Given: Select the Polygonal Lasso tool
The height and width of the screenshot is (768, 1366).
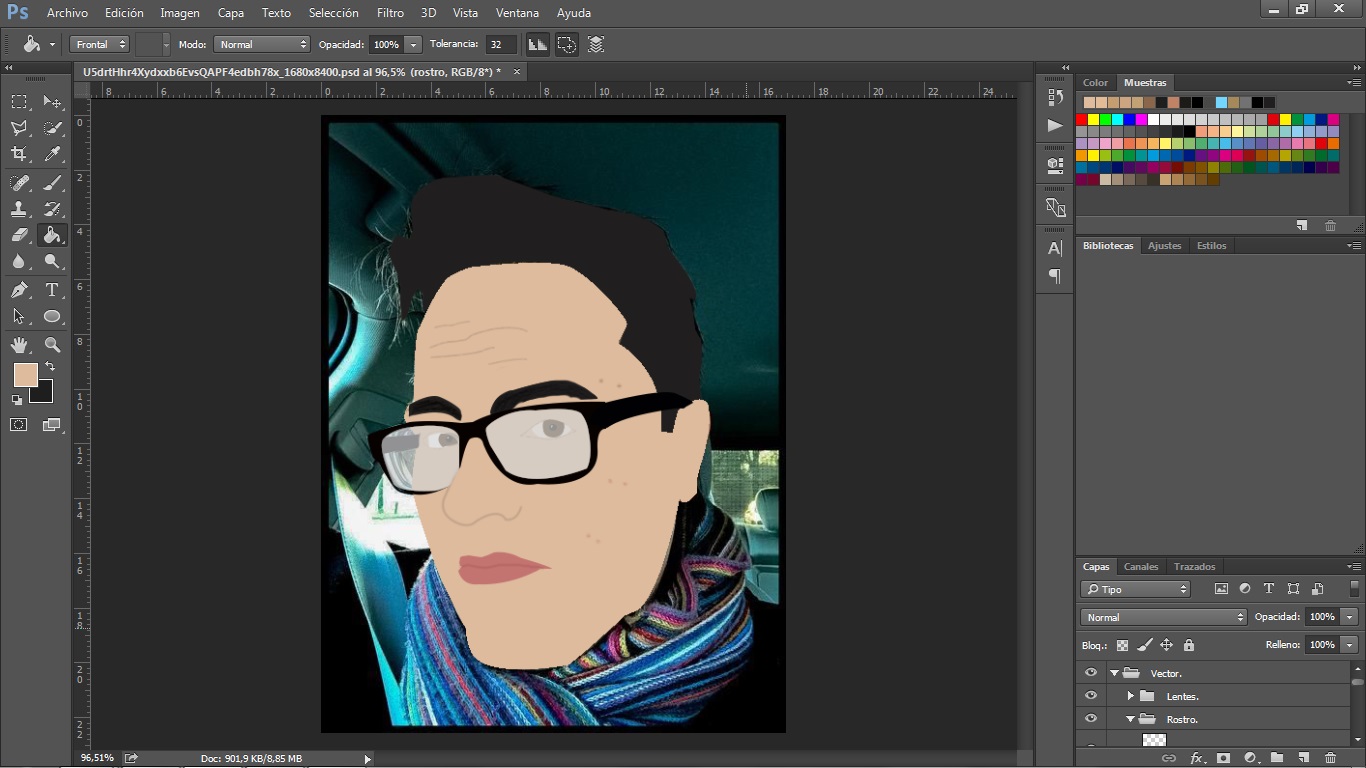Looking at the screenshot, I should point(19,128).
